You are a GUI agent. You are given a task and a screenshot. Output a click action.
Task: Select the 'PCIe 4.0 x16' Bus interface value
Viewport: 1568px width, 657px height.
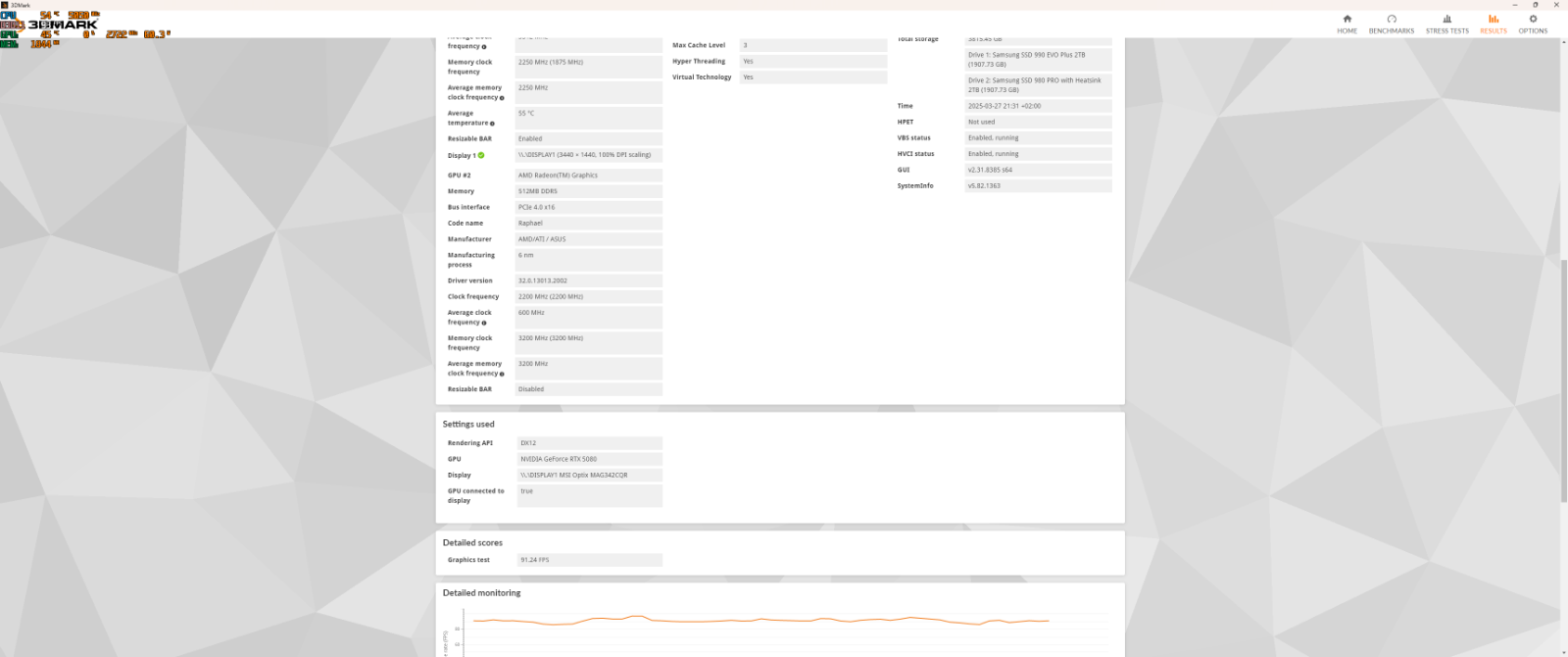588,207
